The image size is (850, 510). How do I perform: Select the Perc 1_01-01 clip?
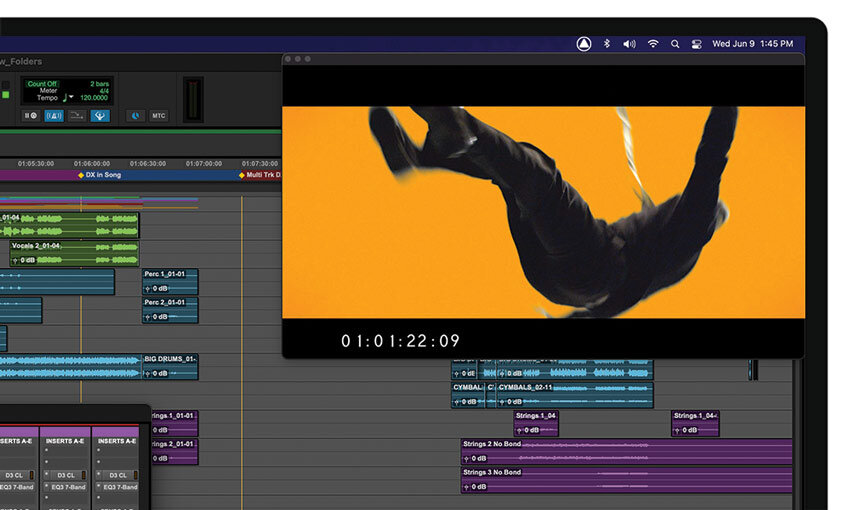coord(170,281)
